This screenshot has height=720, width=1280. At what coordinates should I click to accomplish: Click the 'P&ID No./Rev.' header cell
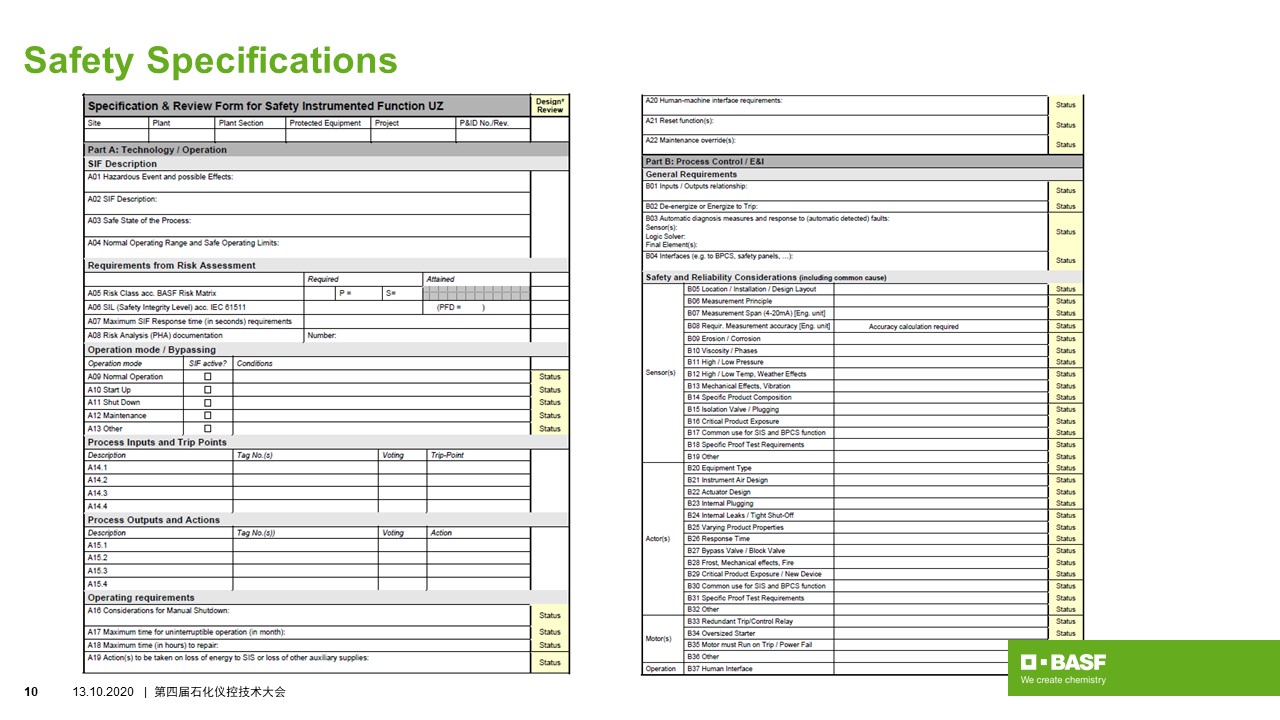click(493, 123)
